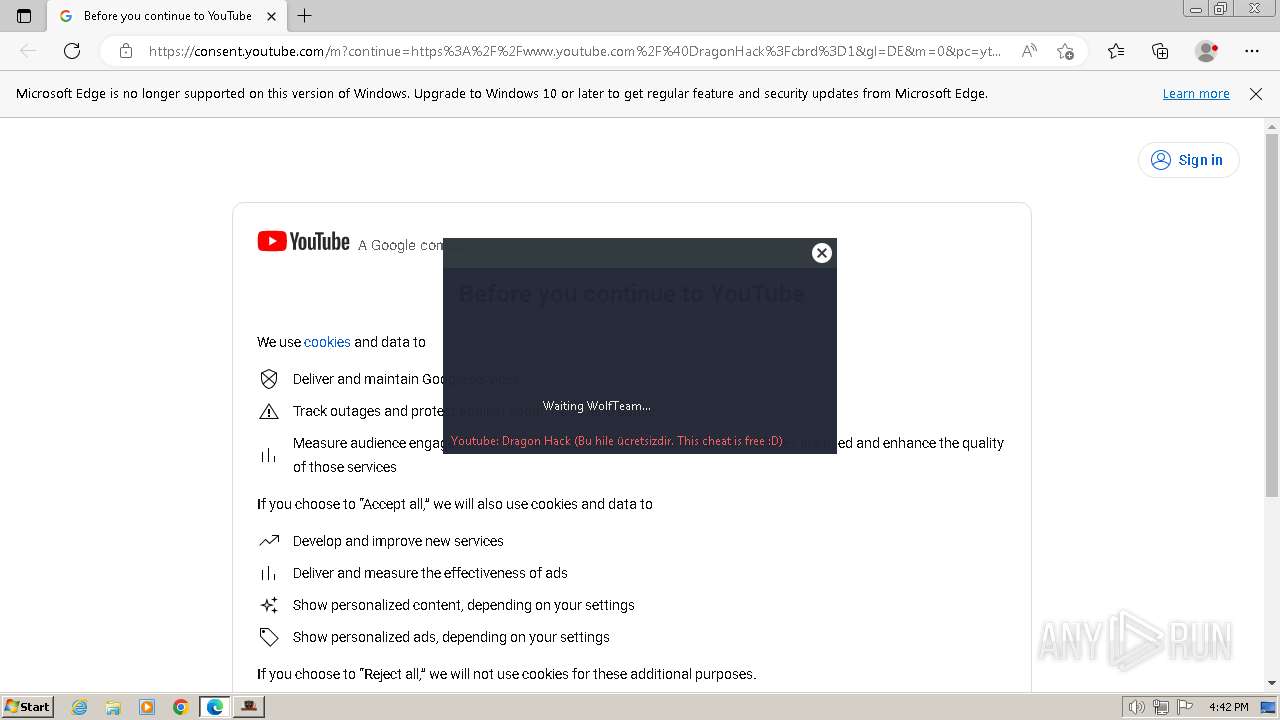Screen dimensions: 1280x720
Task: Open the tab actions menu icon
Action: pyautogui.click(x=24, y=16)
